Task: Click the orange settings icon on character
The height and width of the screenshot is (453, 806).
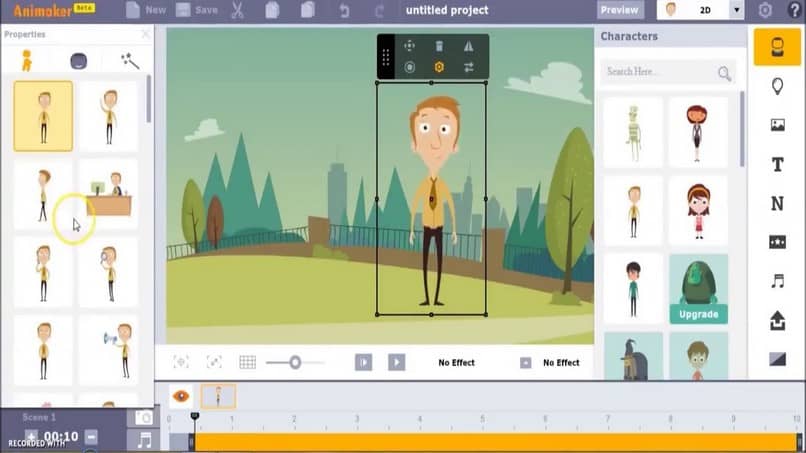Action: (439, 67)
